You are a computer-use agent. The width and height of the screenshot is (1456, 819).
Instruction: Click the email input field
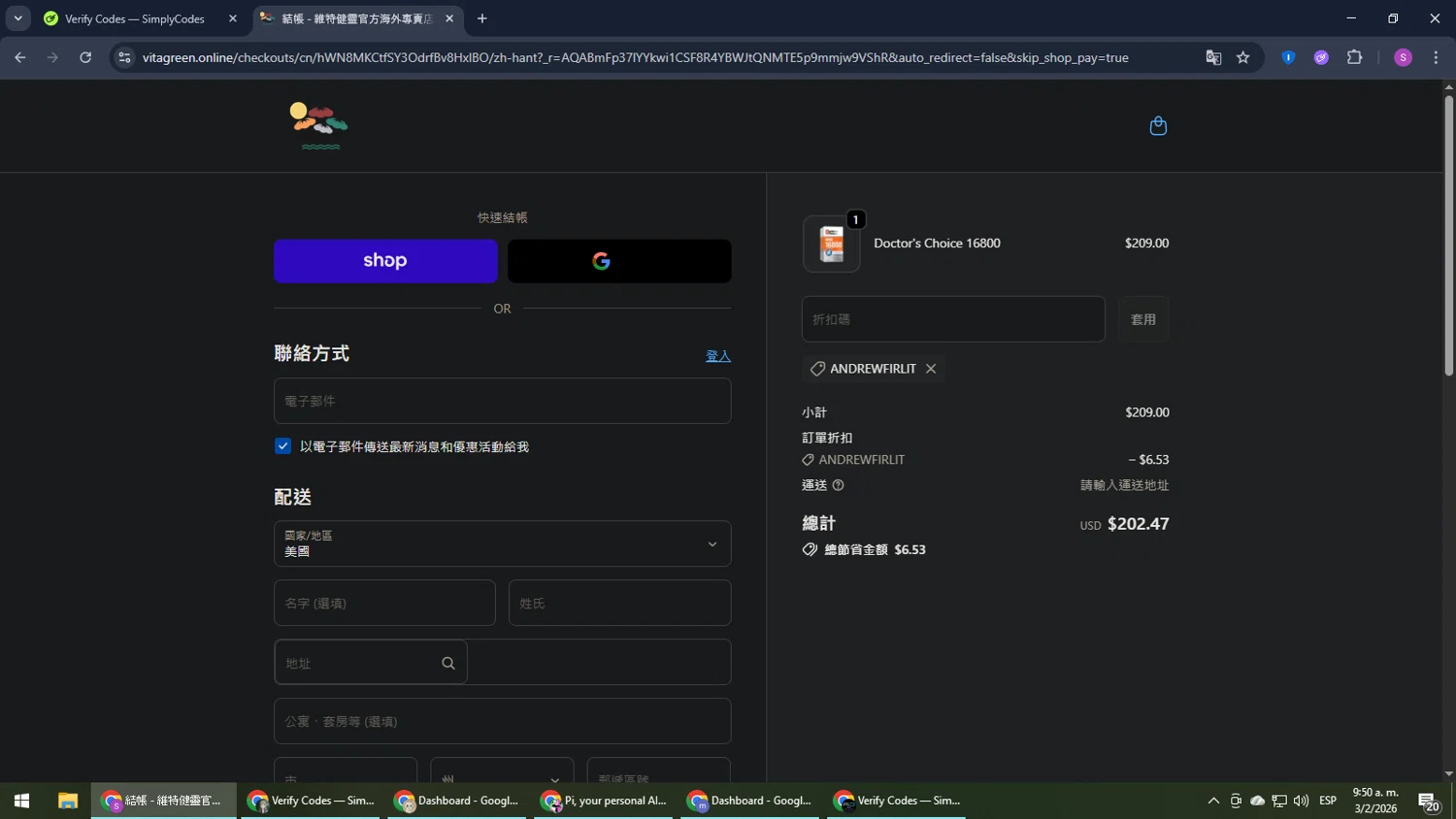[502, 401]
